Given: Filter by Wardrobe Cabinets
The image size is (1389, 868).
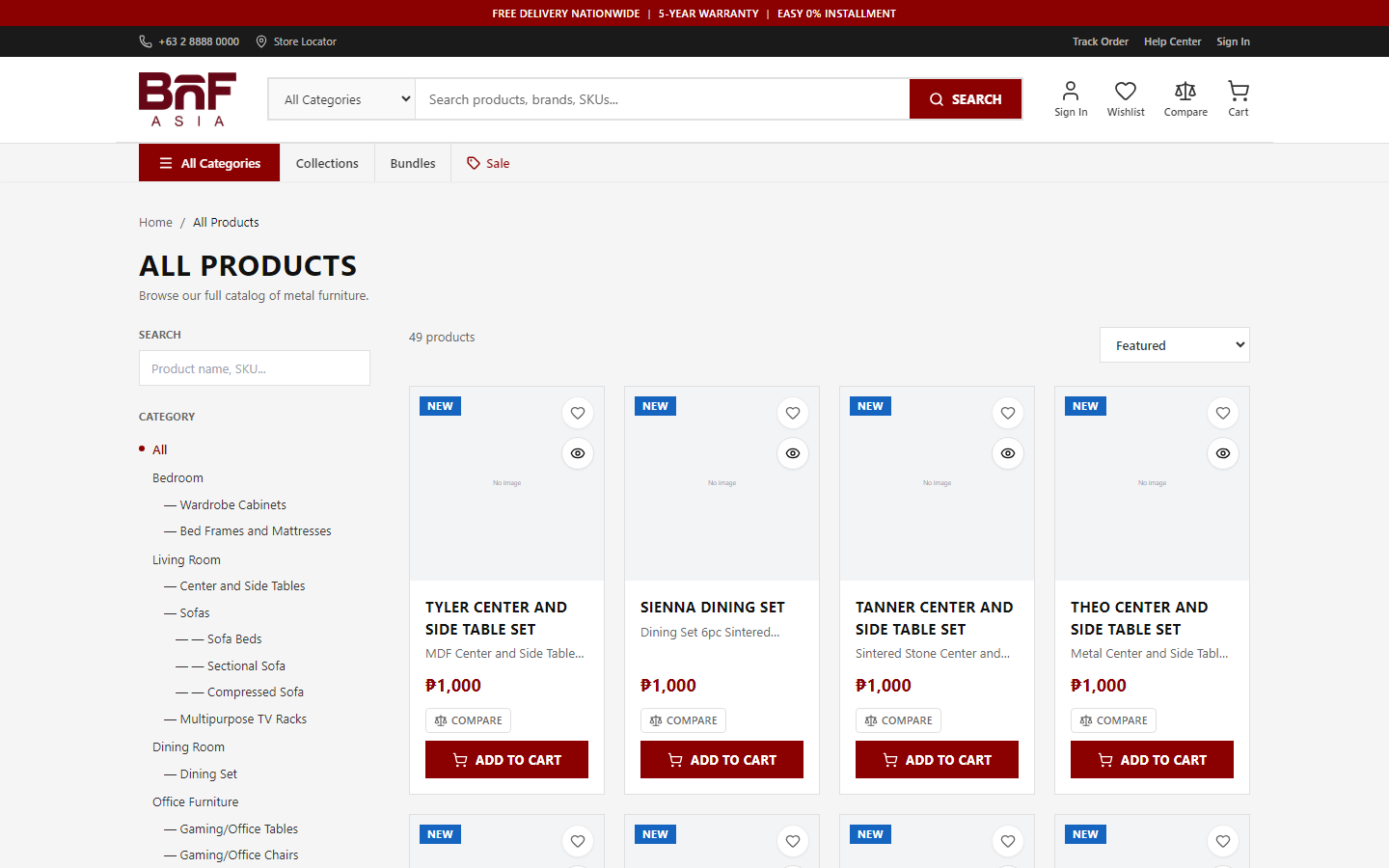Looking at the screenshot, I should tap(226, 504).
